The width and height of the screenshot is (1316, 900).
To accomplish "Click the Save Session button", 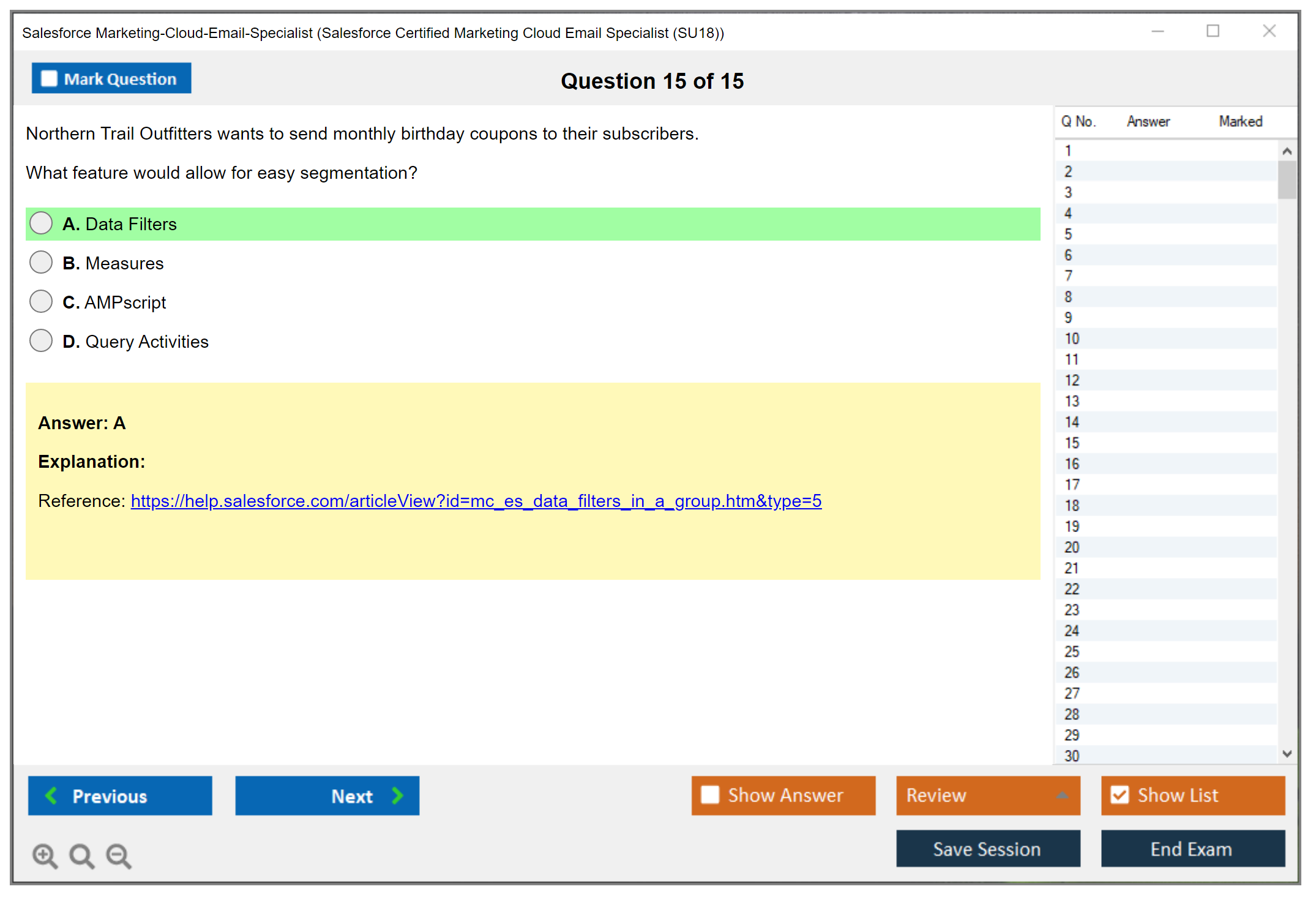I will (987, 849).
